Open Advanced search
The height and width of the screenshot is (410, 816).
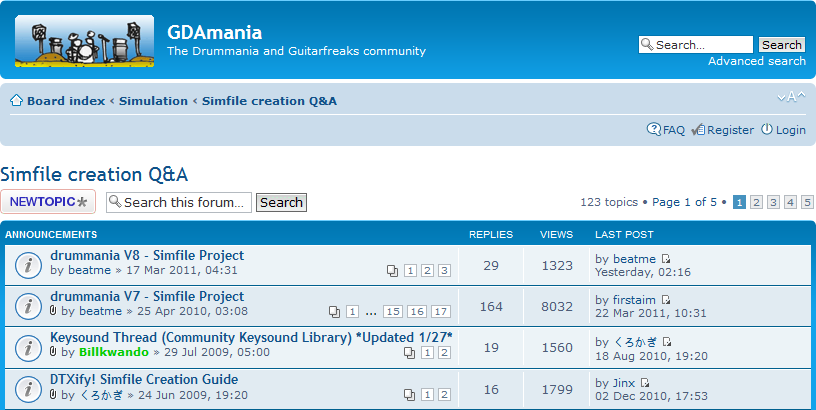point(756,61)
